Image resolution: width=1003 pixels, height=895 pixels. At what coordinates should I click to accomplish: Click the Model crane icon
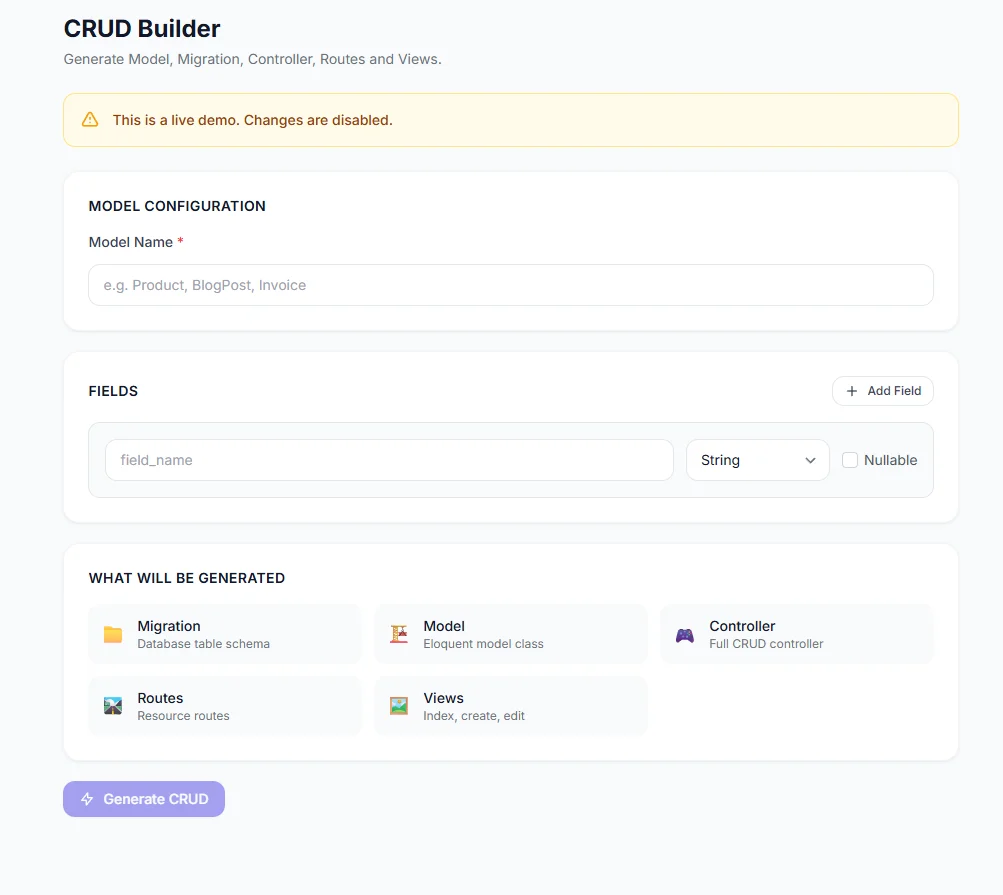[x=399, y=634]
